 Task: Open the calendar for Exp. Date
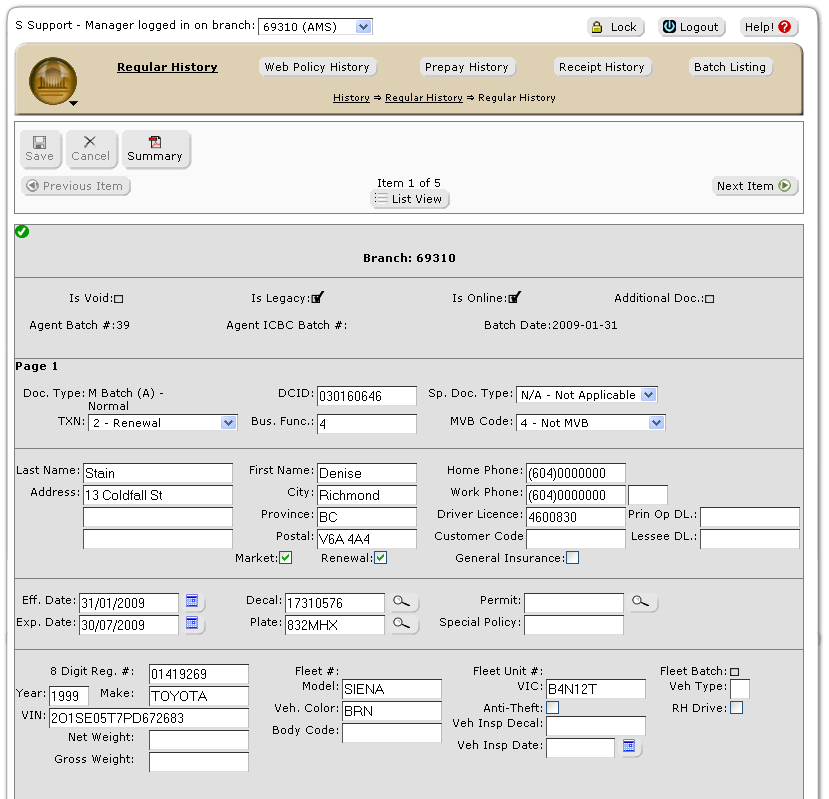pos(193,624)
